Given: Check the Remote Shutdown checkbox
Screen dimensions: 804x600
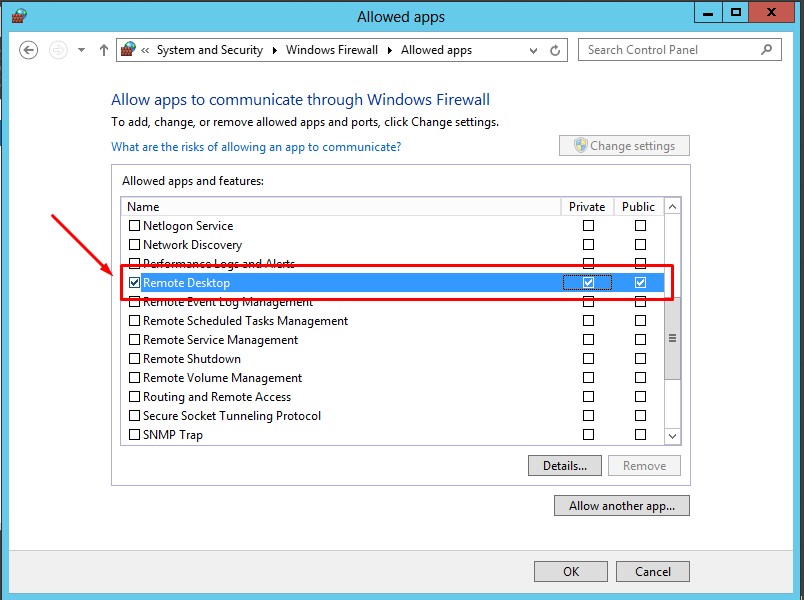Looking at the screenshot, I should click(135, 359).
